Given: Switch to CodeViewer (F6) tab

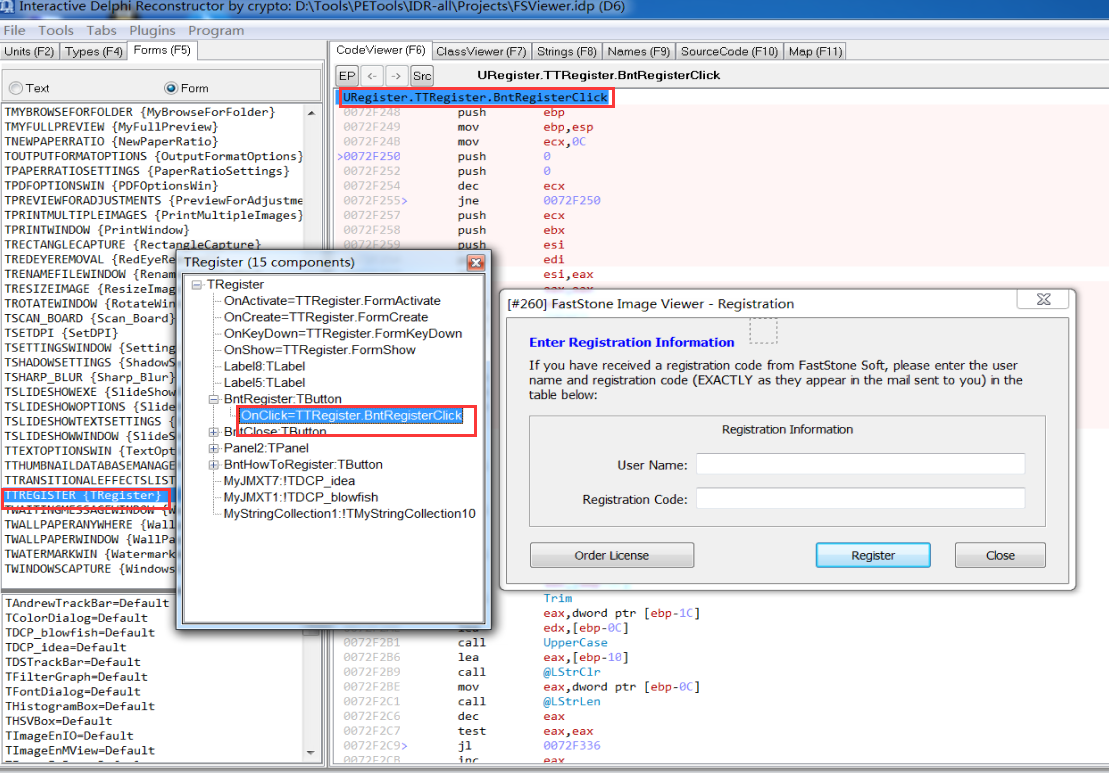Looking at the screenshot, I should click(381, 50).
